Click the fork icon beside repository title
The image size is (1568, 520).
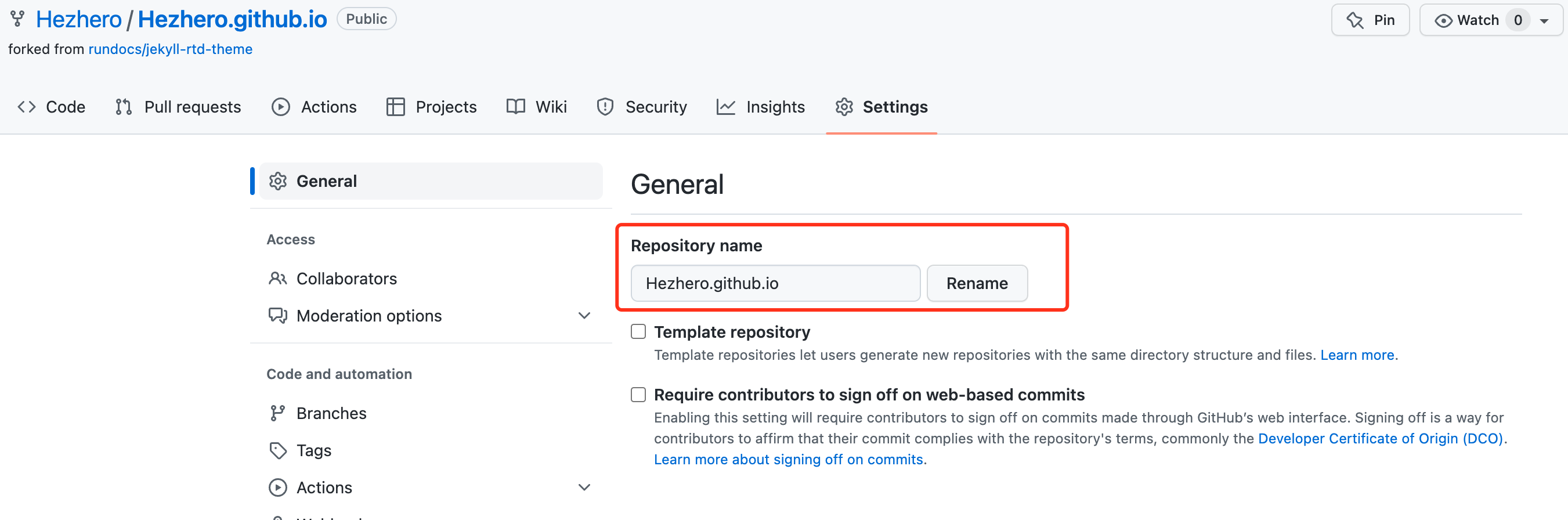coord(17,20)
